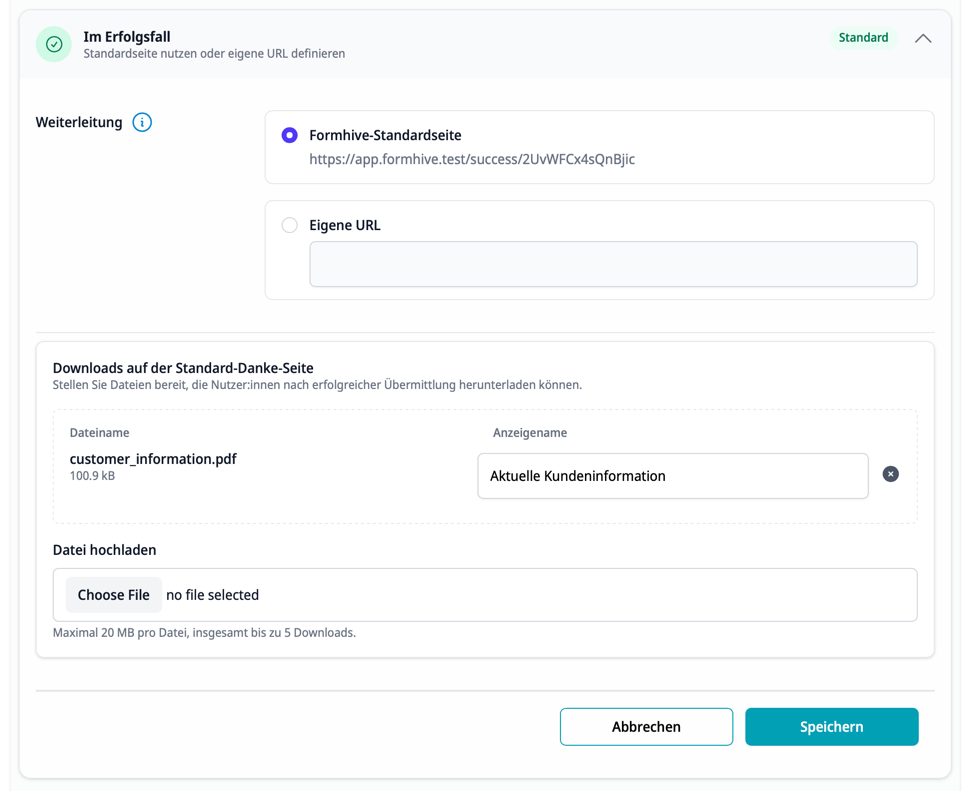The width and height of the screenshot is (967, 791).
Task: Edit the Anzeigename field Aktuelle Kundeninformation
Action: (x=673, y=476)
